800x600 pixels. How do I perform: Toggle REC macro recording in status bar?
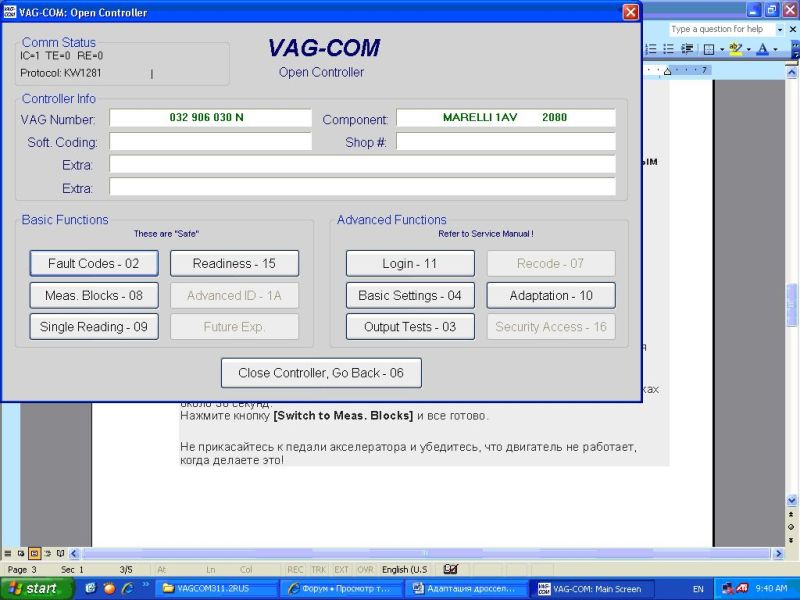point(296,570)
